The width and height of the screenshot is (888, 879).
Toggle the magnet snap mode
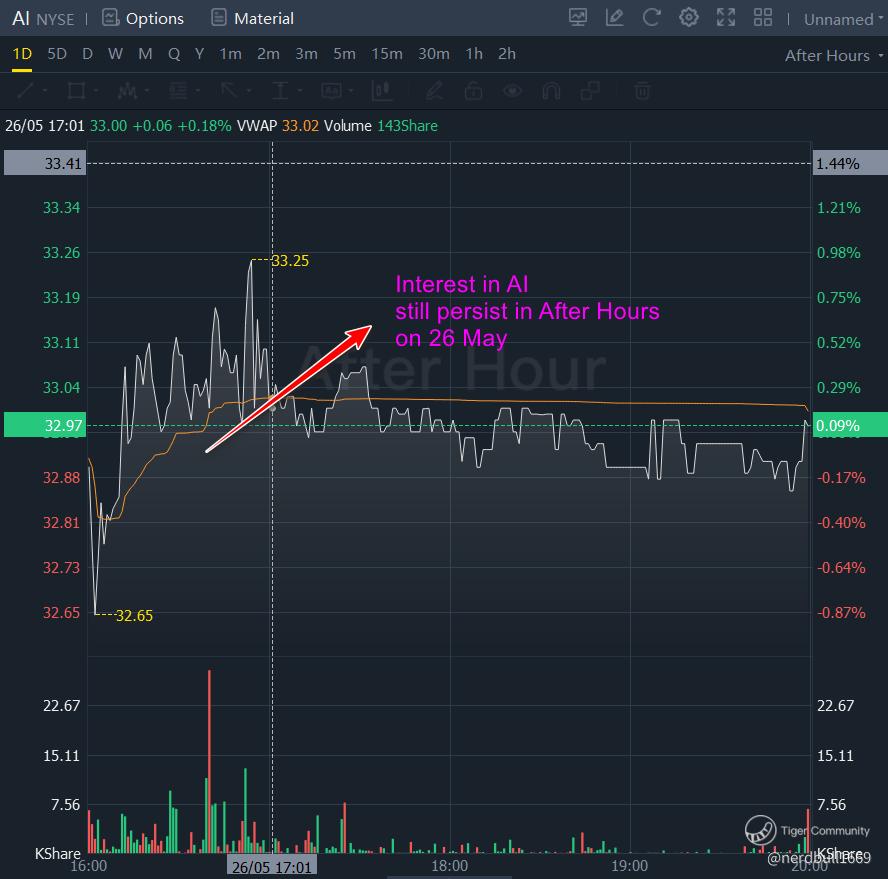coord(551,90)
